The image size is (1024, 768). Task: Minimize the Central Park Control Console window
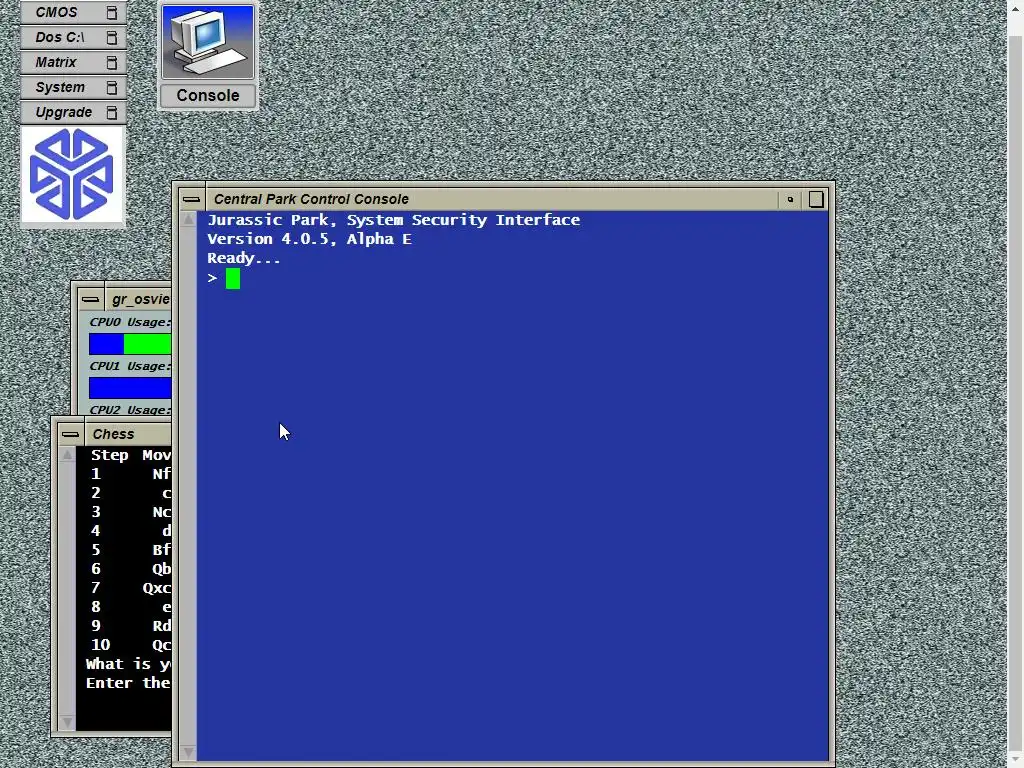point(790,199)
